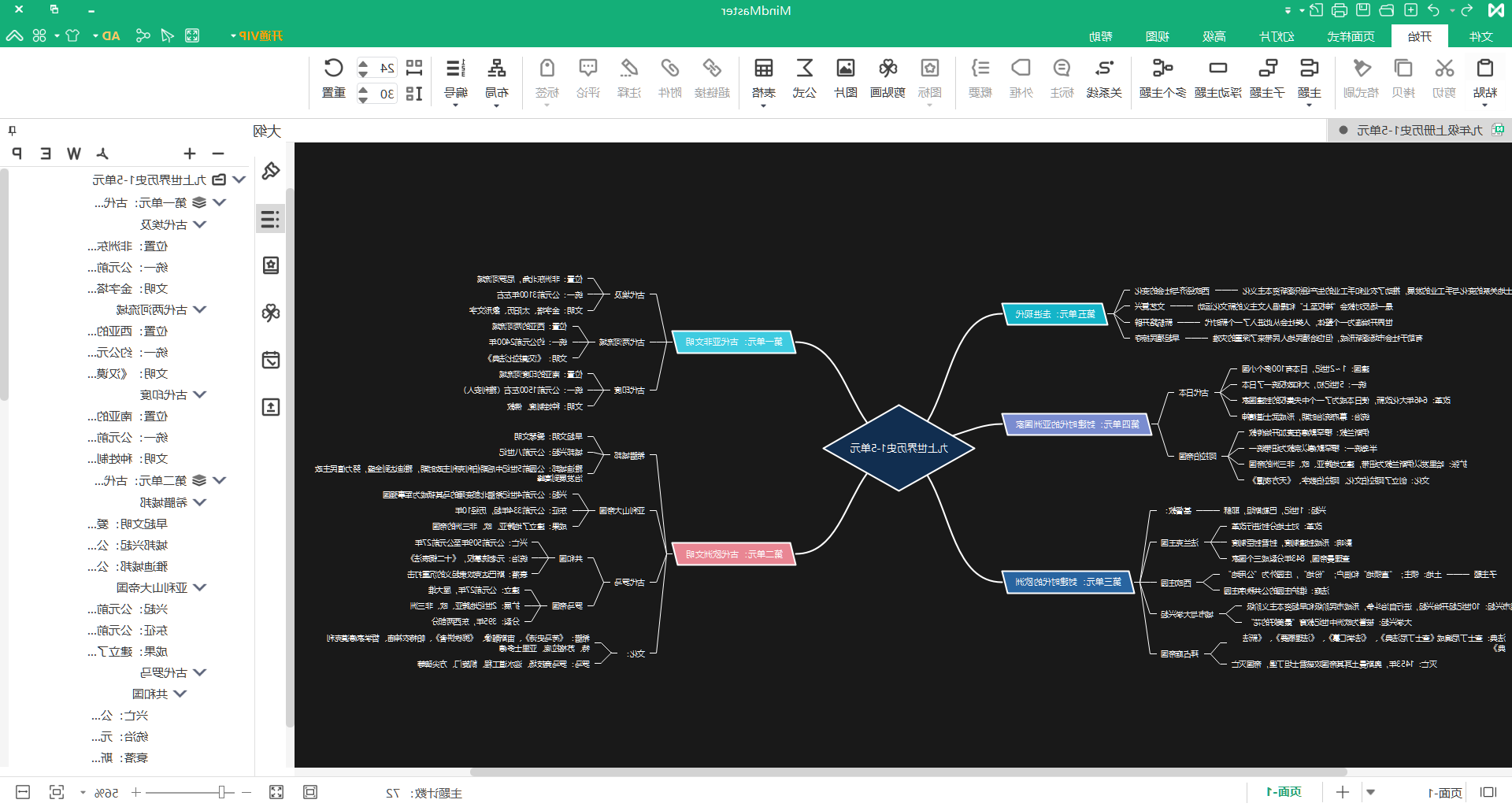Open the Numbering (编号) dropdown
Viewport: 1512px width, 807px height.
[x=455, y=81]
